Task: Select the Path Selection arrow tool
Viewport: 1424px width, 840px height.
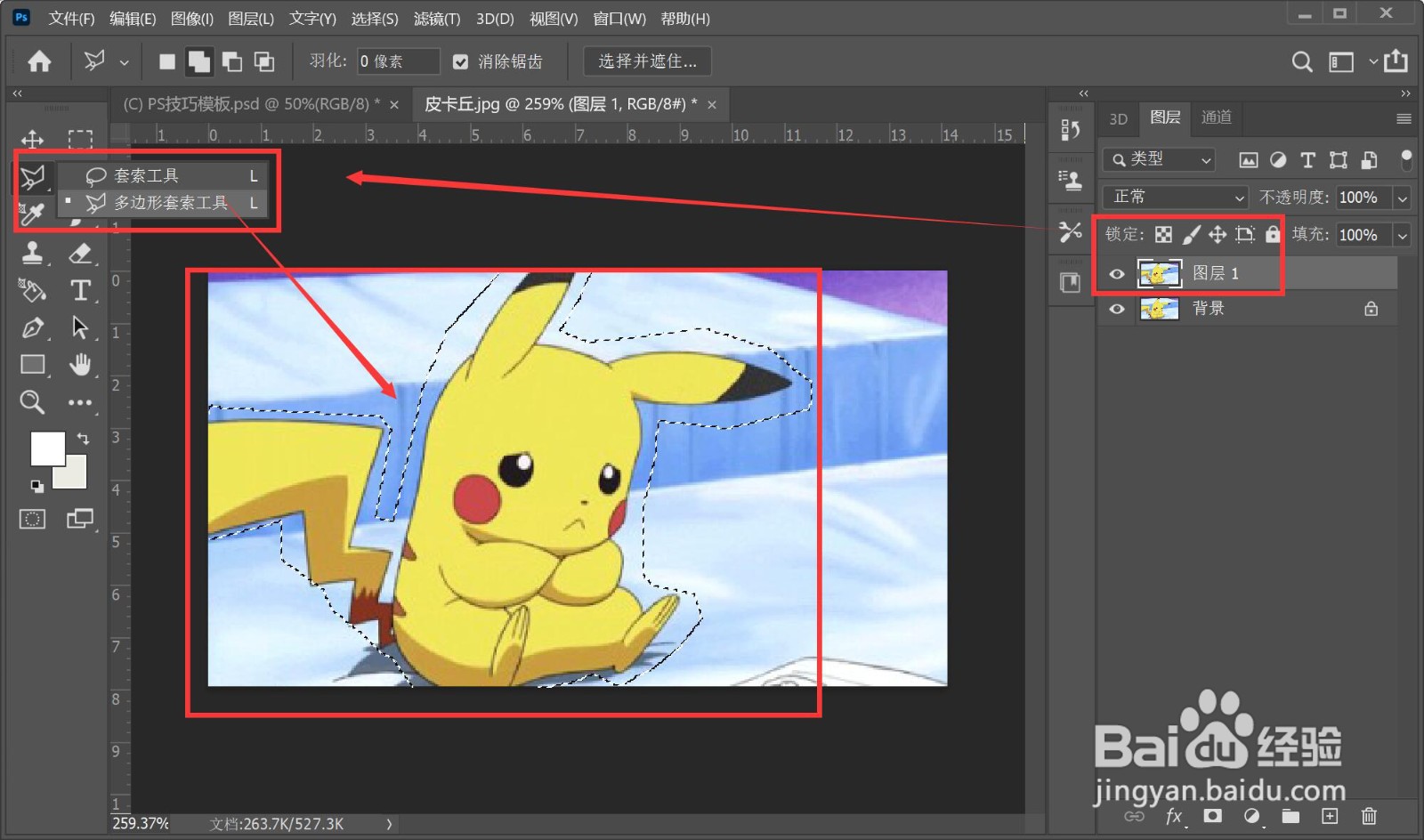Action: (80, 327)
